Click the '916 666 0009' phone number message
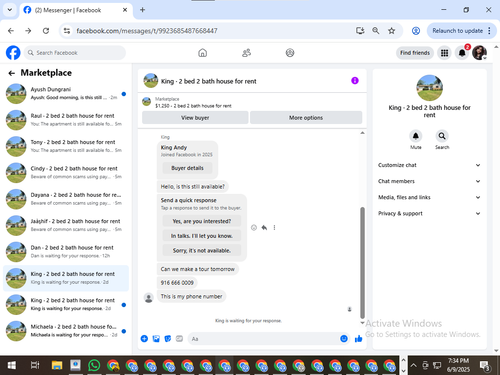 (x=177, y=283)
